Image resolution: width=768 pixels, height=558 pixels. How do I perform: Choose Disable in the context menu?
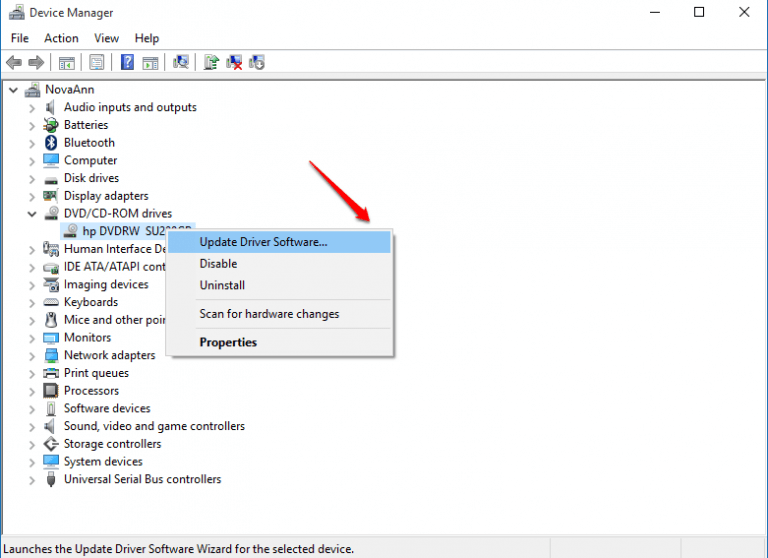[279, 264]
